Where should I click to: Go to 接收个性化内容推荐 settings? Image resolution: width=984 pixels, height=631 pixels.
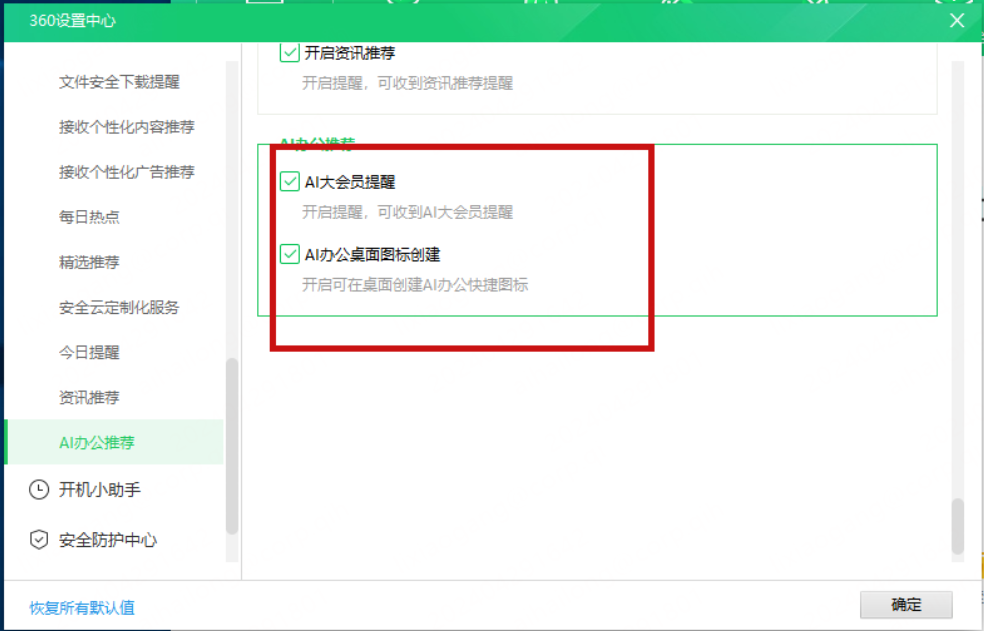click(127, 127)
